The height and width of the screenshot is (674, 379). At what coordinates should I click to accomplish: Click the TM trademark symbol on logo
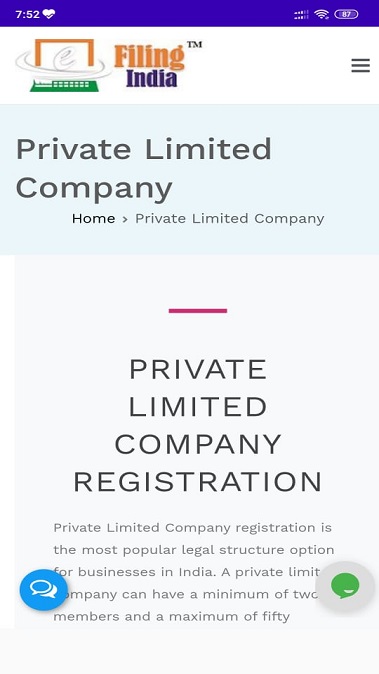click(194, 45)
